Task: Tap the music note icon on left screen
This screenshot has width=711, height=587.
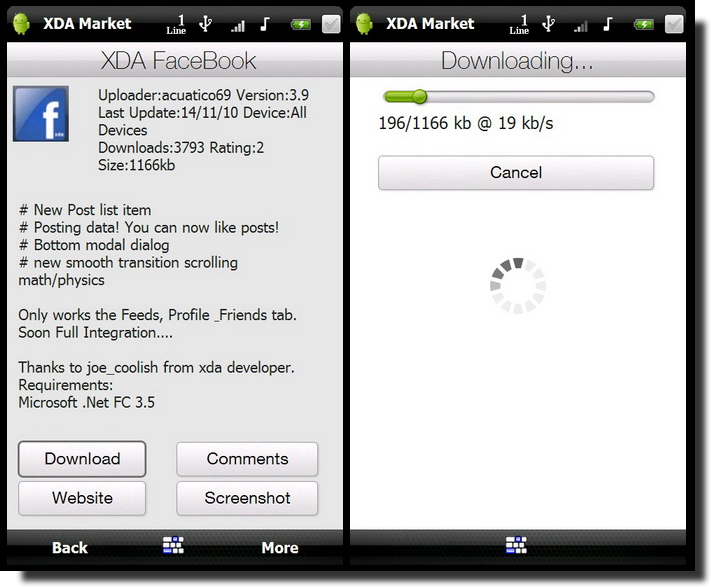Action: click(x=266, y=24)
